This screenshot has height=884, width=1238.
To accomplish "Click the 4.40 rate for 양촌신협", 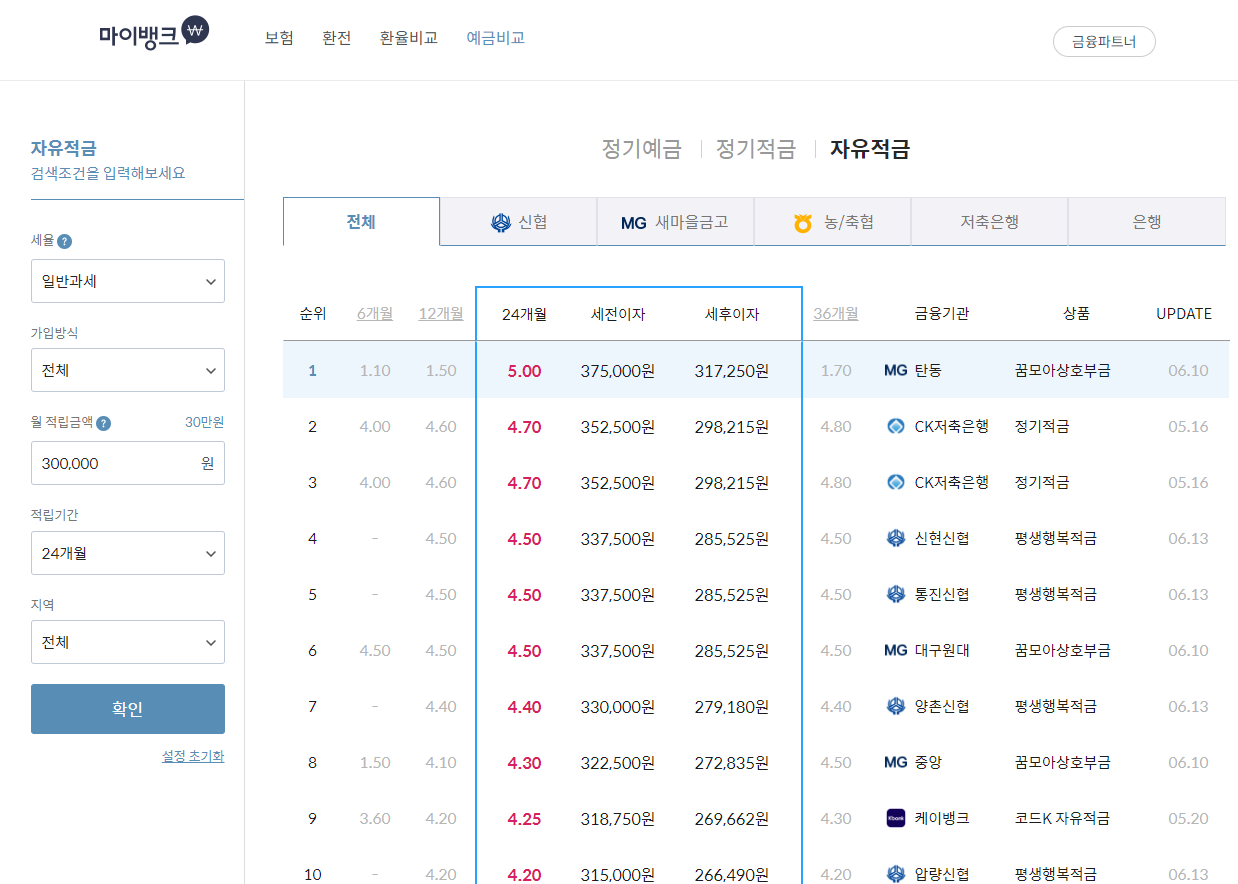I will [x=524, y=707].
